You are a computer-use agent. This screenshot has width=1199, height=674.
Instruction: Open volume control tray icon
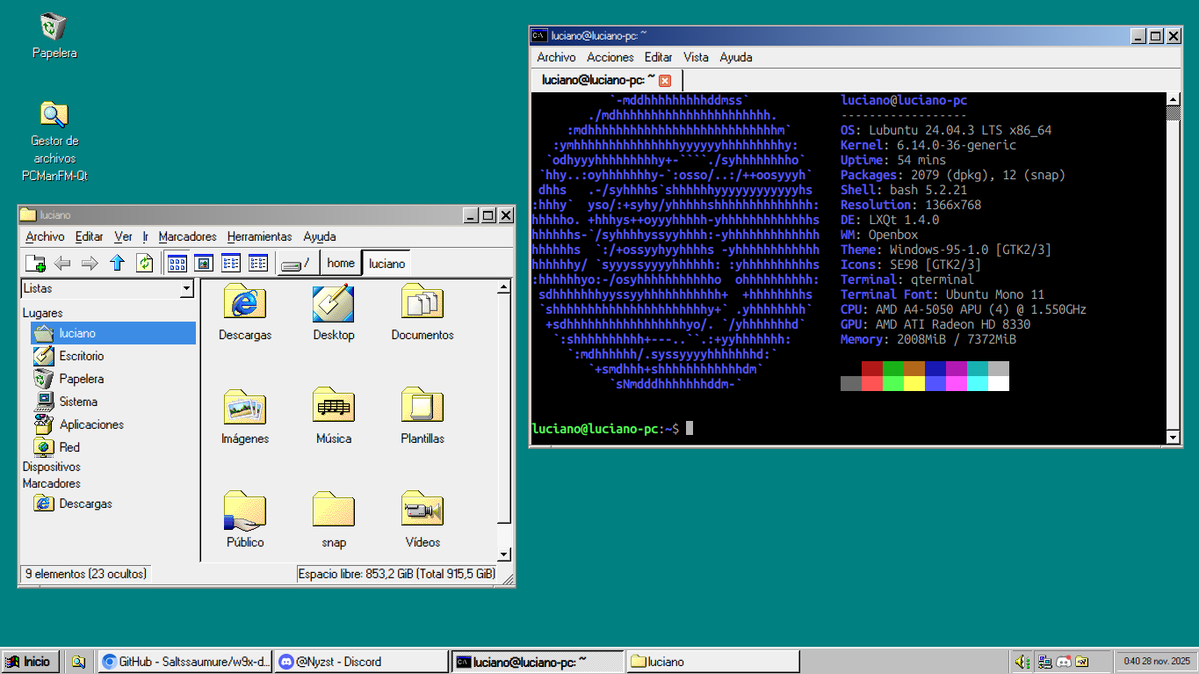1023,662
